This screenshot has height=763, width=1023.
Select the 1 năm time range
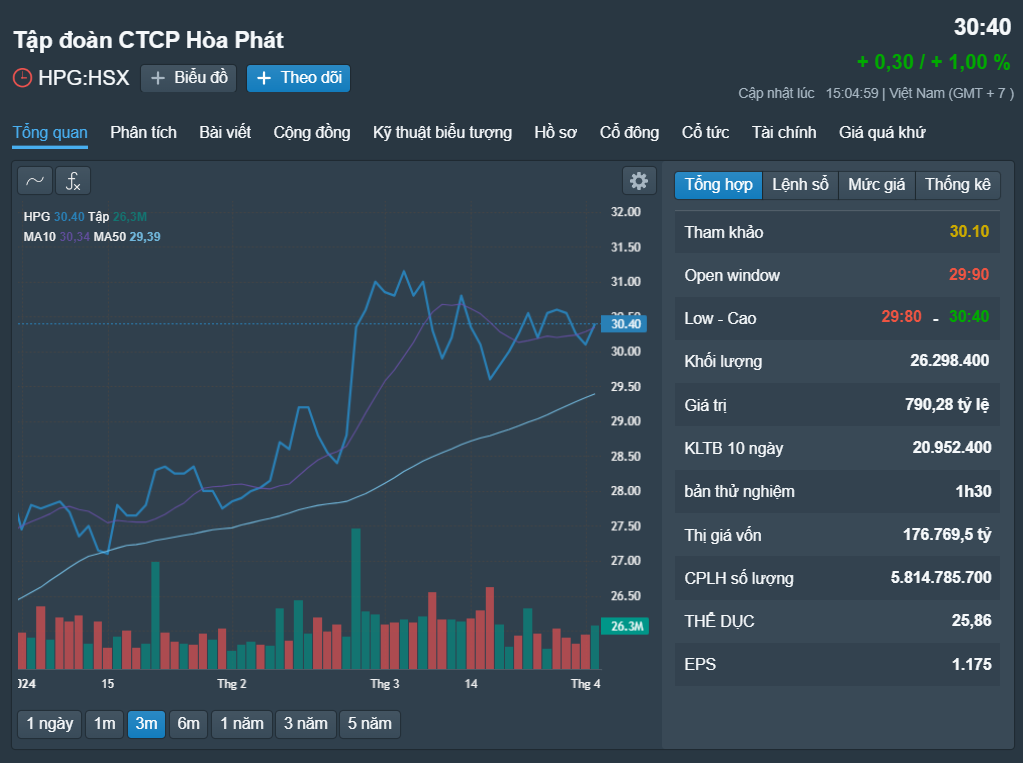coord(241,724)
